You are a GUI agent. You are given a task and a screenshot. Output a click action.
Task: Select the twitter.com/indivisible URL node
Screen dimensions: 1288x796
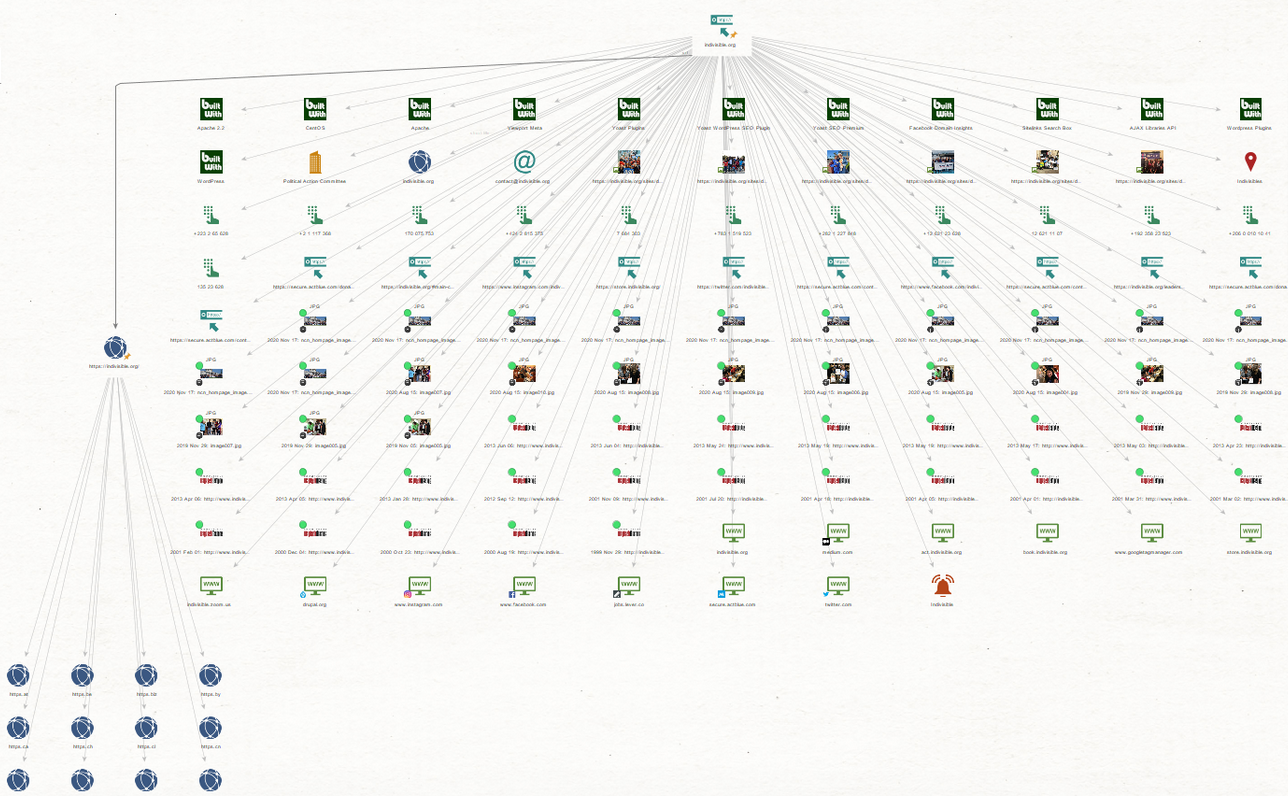point(733,268)
